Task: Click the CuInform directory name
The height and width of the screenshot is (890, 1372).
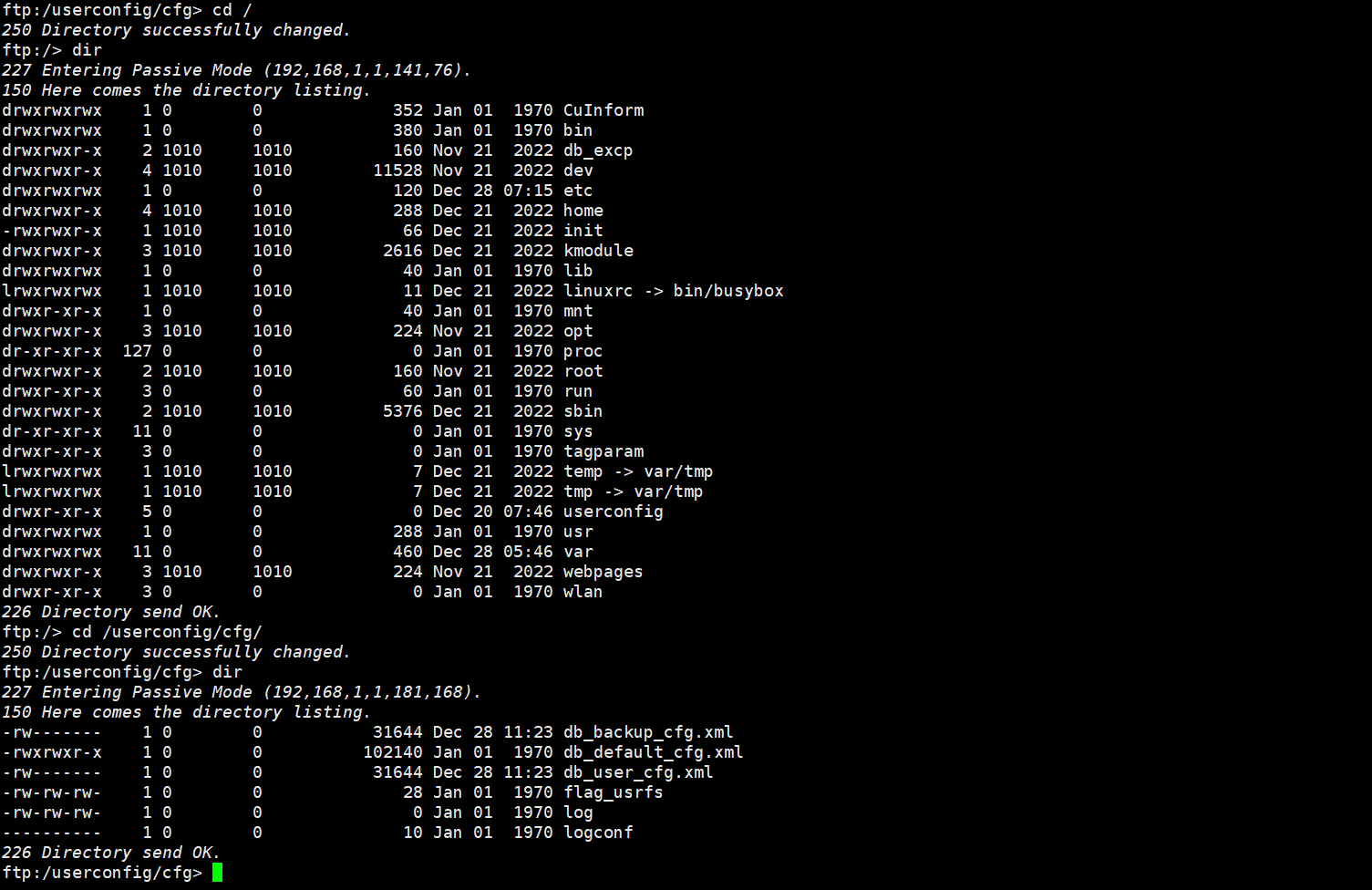Action: 603,110
